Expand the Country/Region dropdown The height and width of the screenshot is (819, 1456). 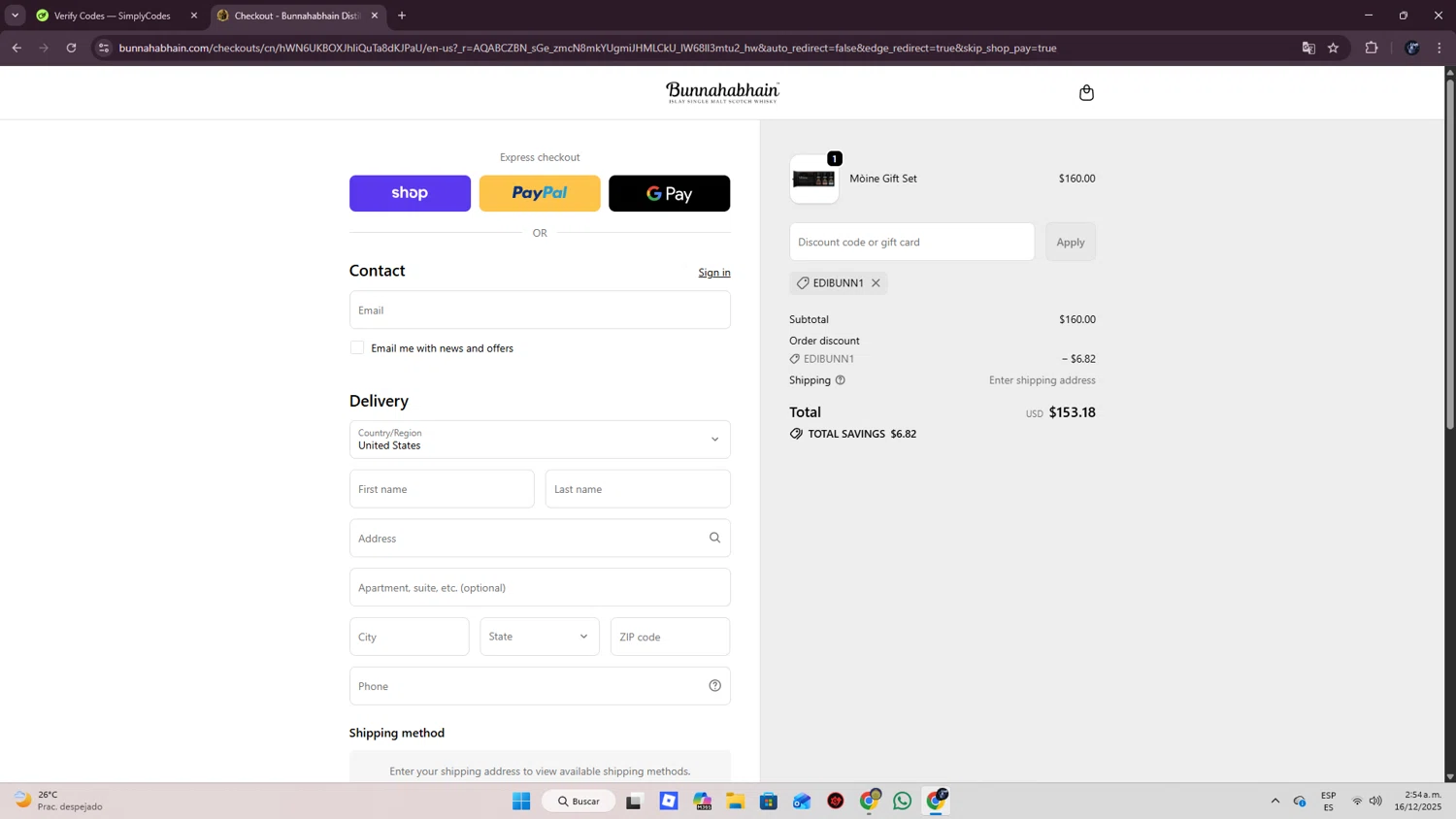540,440
